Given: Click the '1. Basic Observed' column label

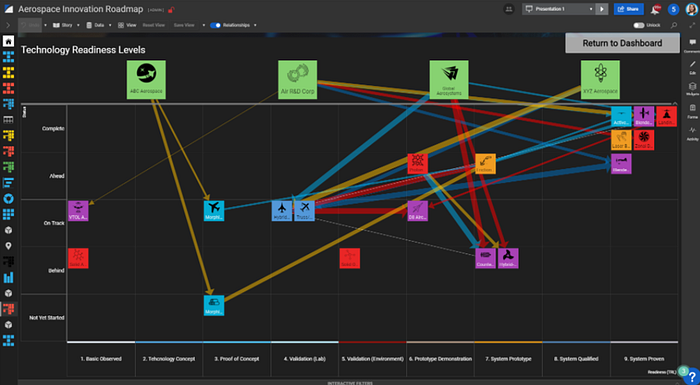Looking at the screenshot, I should pyautogui.click(x=101, y=359).
